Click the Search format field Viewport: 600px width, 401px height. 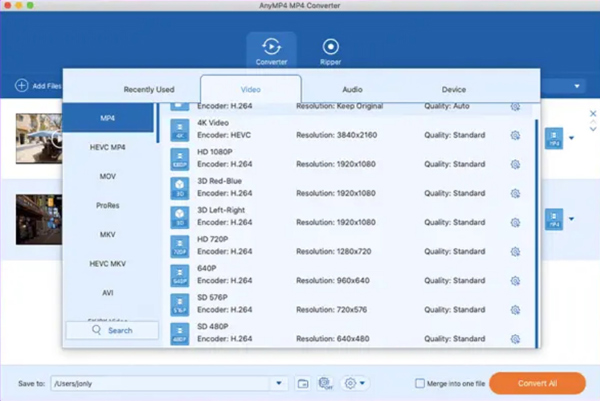[112, 330]
